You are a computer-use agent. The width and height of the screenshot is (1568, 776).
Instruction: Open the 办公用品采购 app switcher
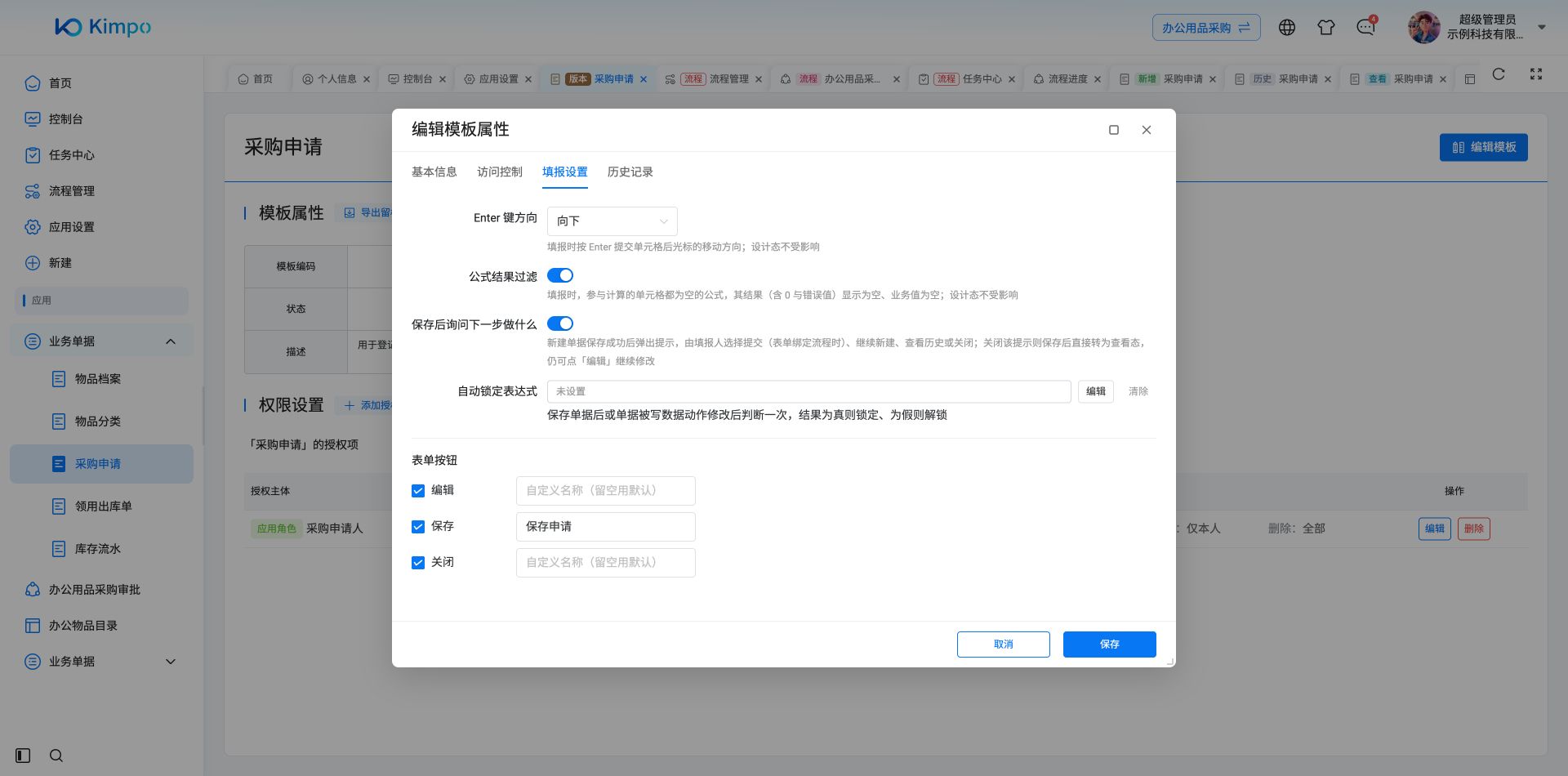(x=1206, y=28)
